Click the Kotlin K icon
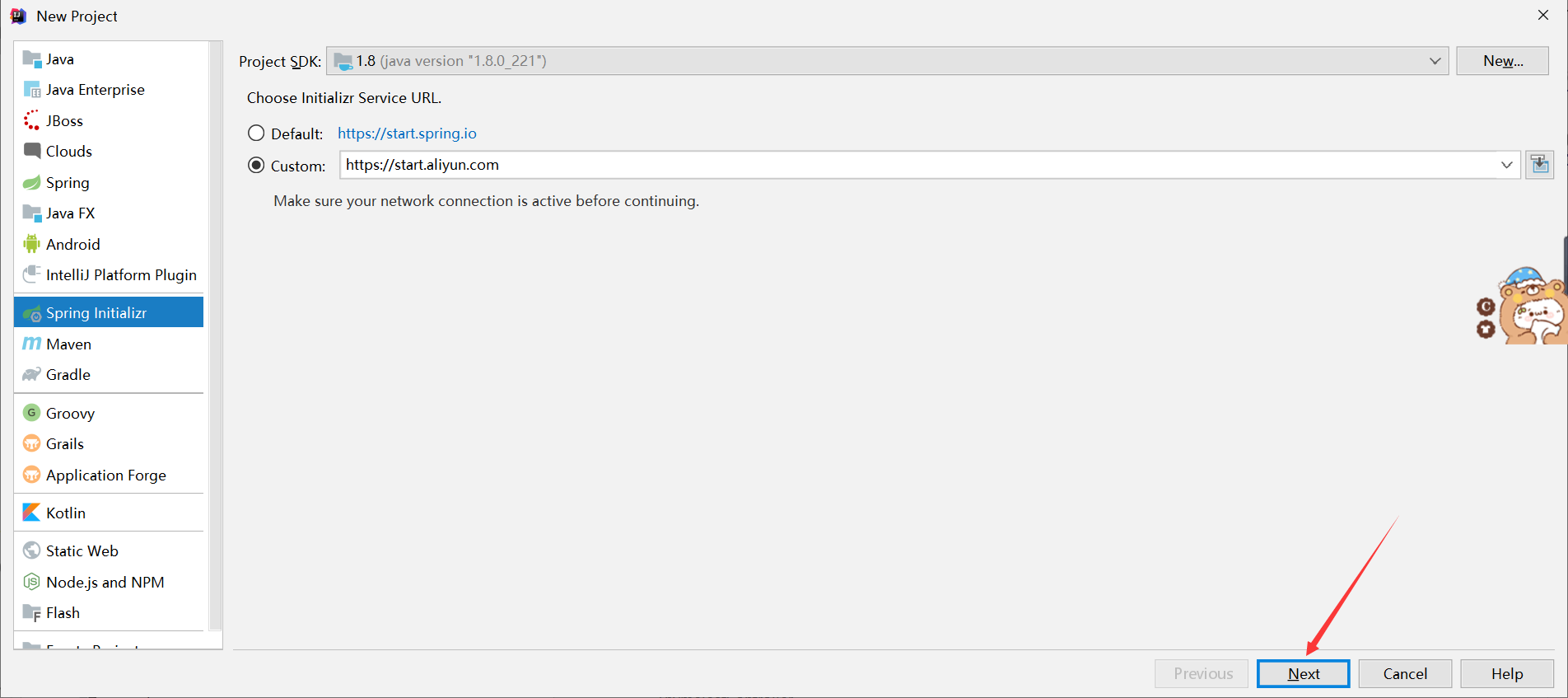 tap(32, 513)
